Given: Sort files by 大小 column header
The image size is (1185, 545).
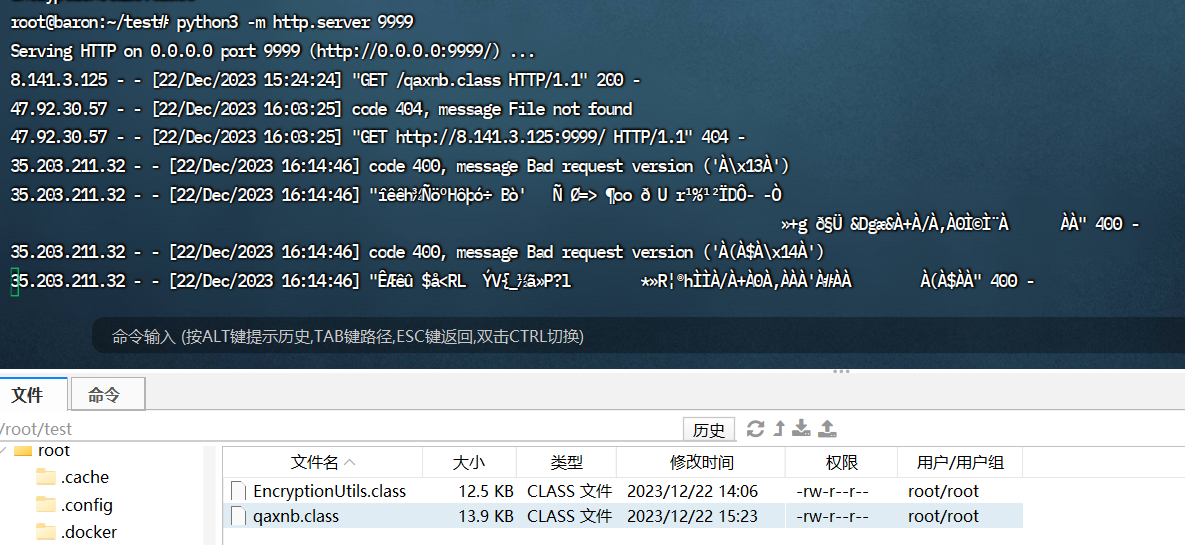Looking at the screenshot, I should pos(468,462).
